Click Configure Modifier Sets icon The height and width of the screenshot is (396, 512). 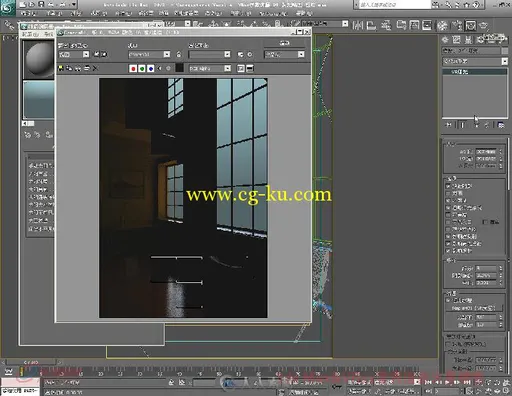tap(501, 125)
